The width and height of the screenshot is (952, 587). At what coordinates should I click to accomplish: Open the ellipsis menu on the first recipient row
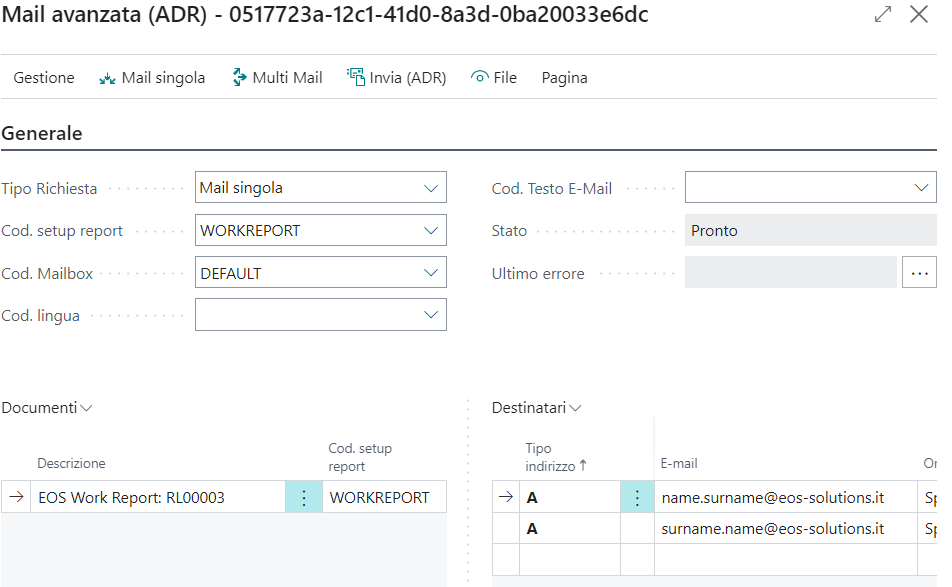(x=637, y=496)
